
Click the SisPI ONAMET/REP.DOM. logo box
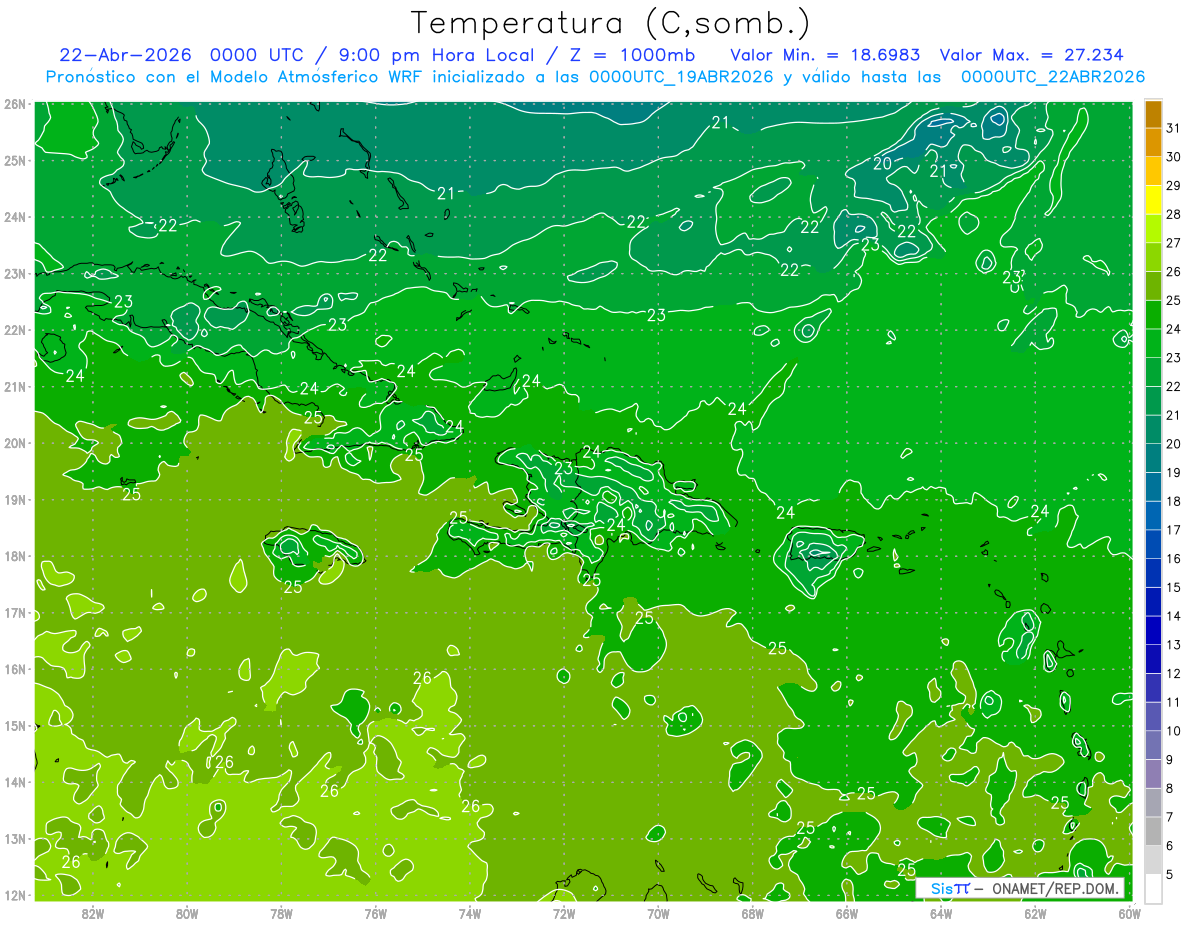click(1020, 888)
